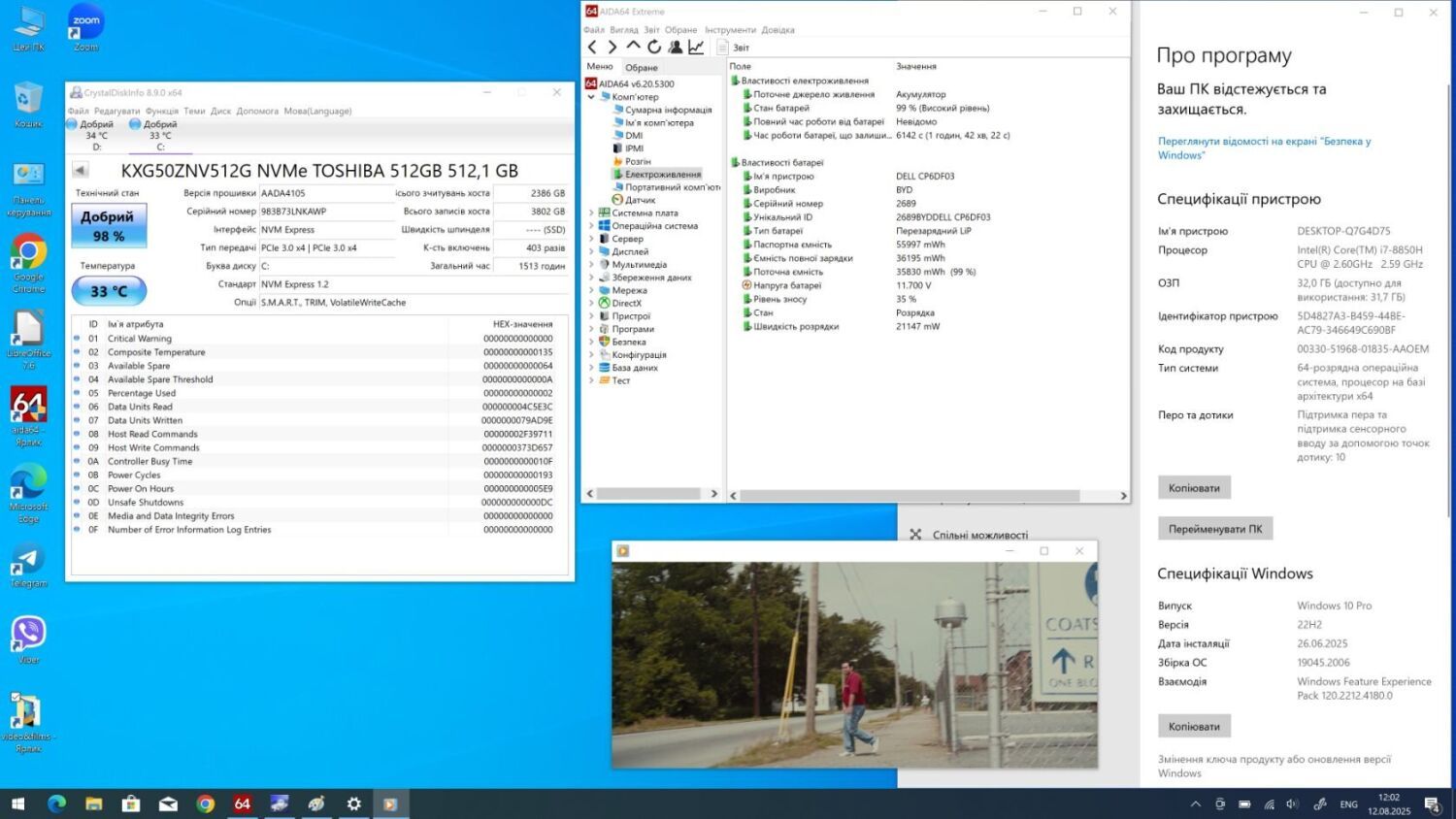The height and width of the screenshot is (819, 1456).
Task: Click the Report (Звіт) toolbar icon
Action: (723, 47)
